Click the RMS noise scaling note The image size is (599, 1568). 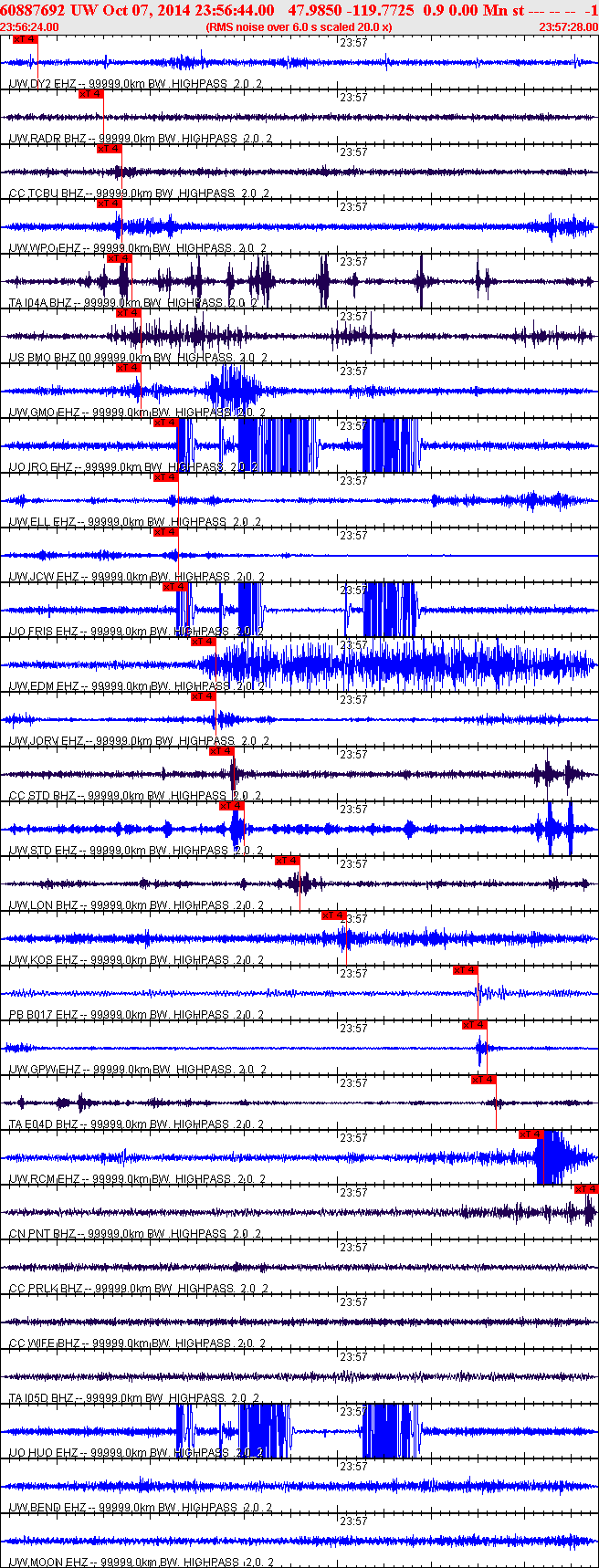pyautogui.click(x=299, y=26)
